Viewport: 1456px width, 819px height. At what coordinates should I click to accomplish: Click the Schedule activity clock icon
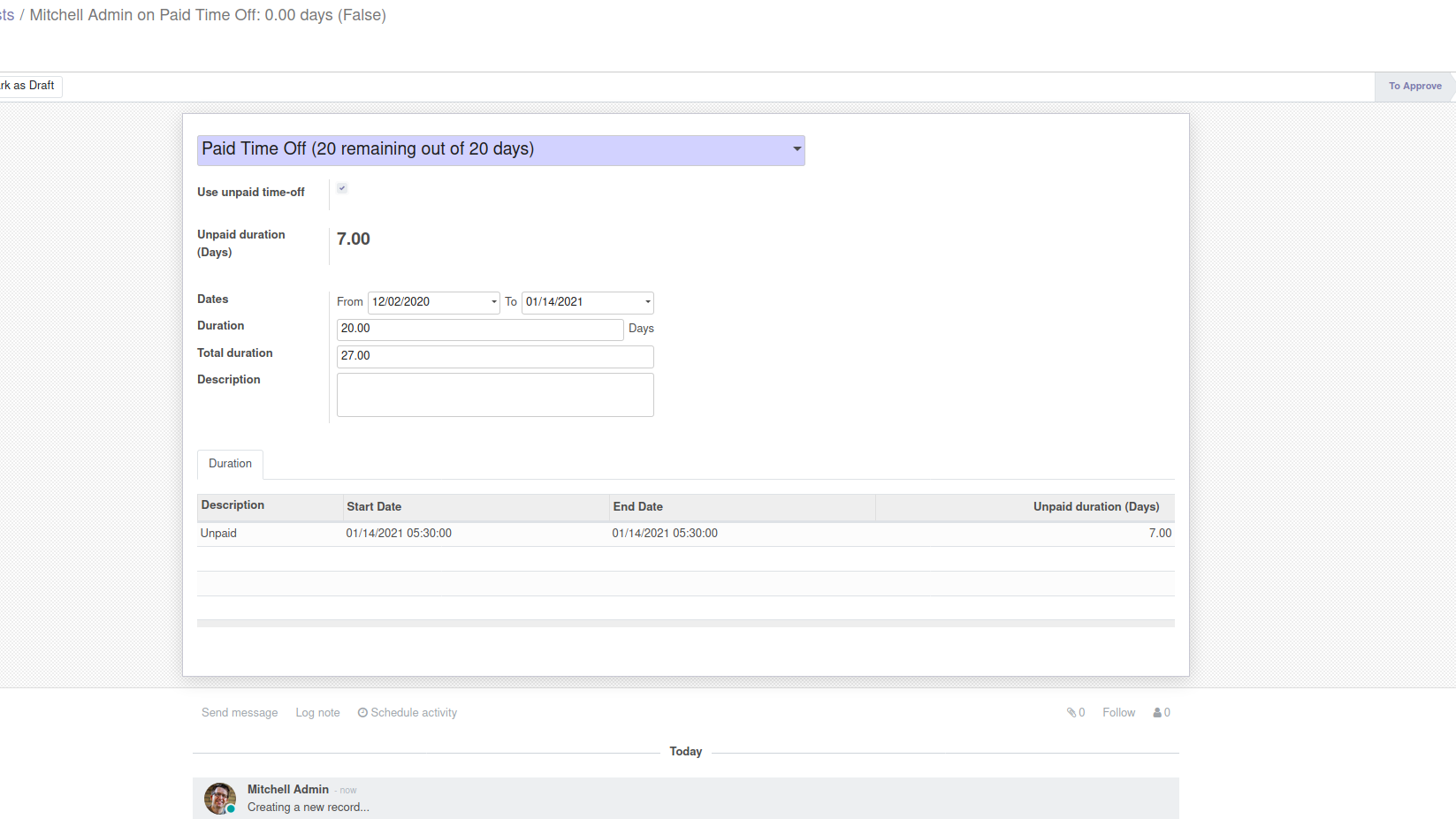click(x=362, y=713)
